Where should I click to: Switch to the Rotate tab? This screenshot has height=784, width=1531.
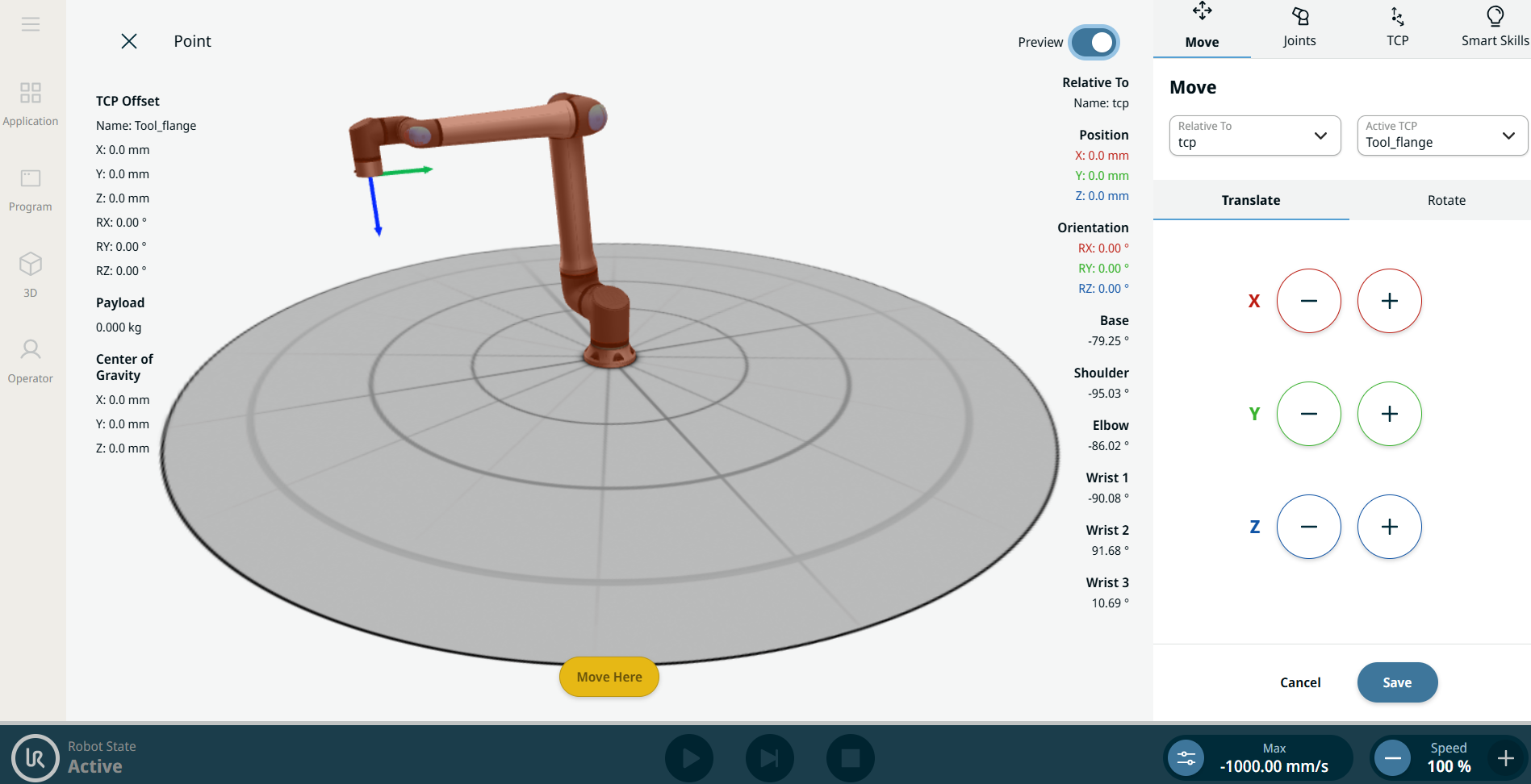pos(1445,200)
